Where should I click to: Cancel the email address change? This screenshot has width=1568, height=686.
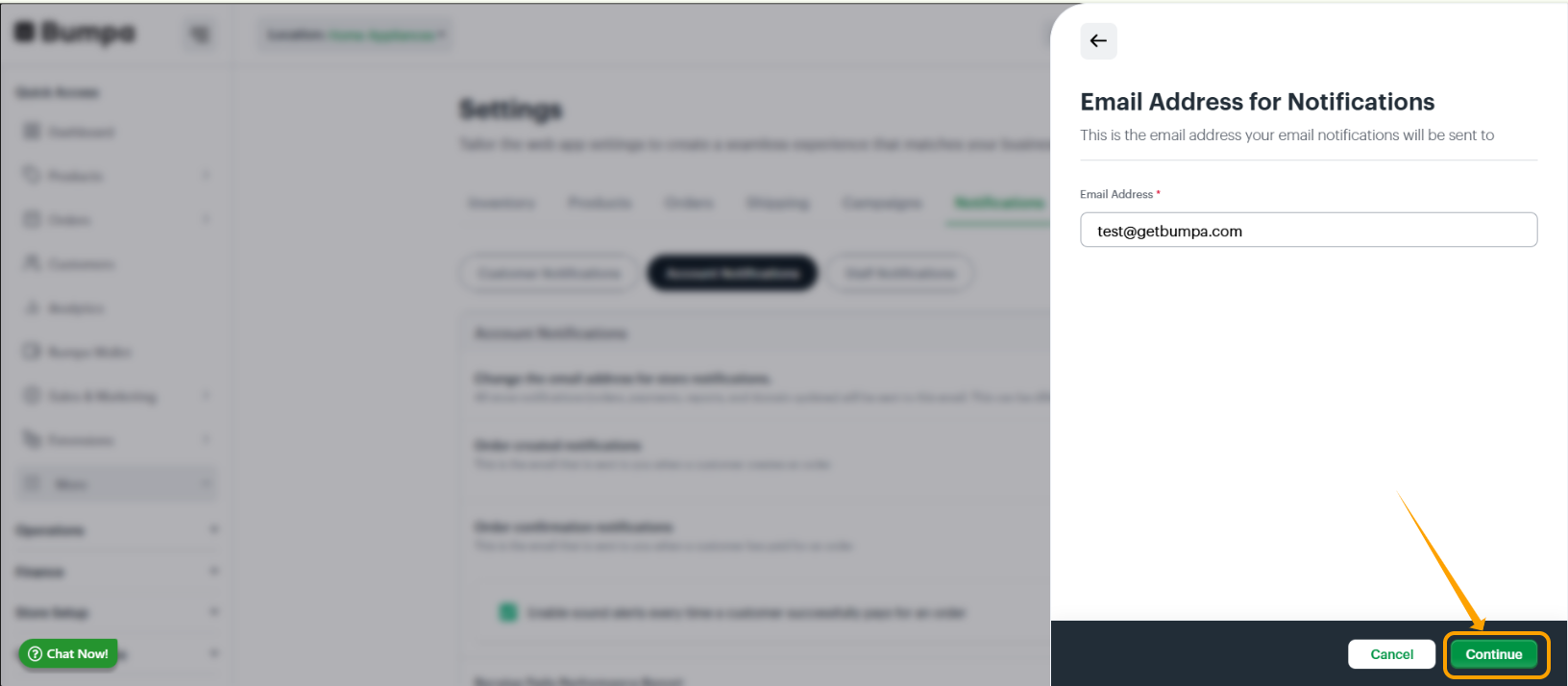[x=1391, y=654]
